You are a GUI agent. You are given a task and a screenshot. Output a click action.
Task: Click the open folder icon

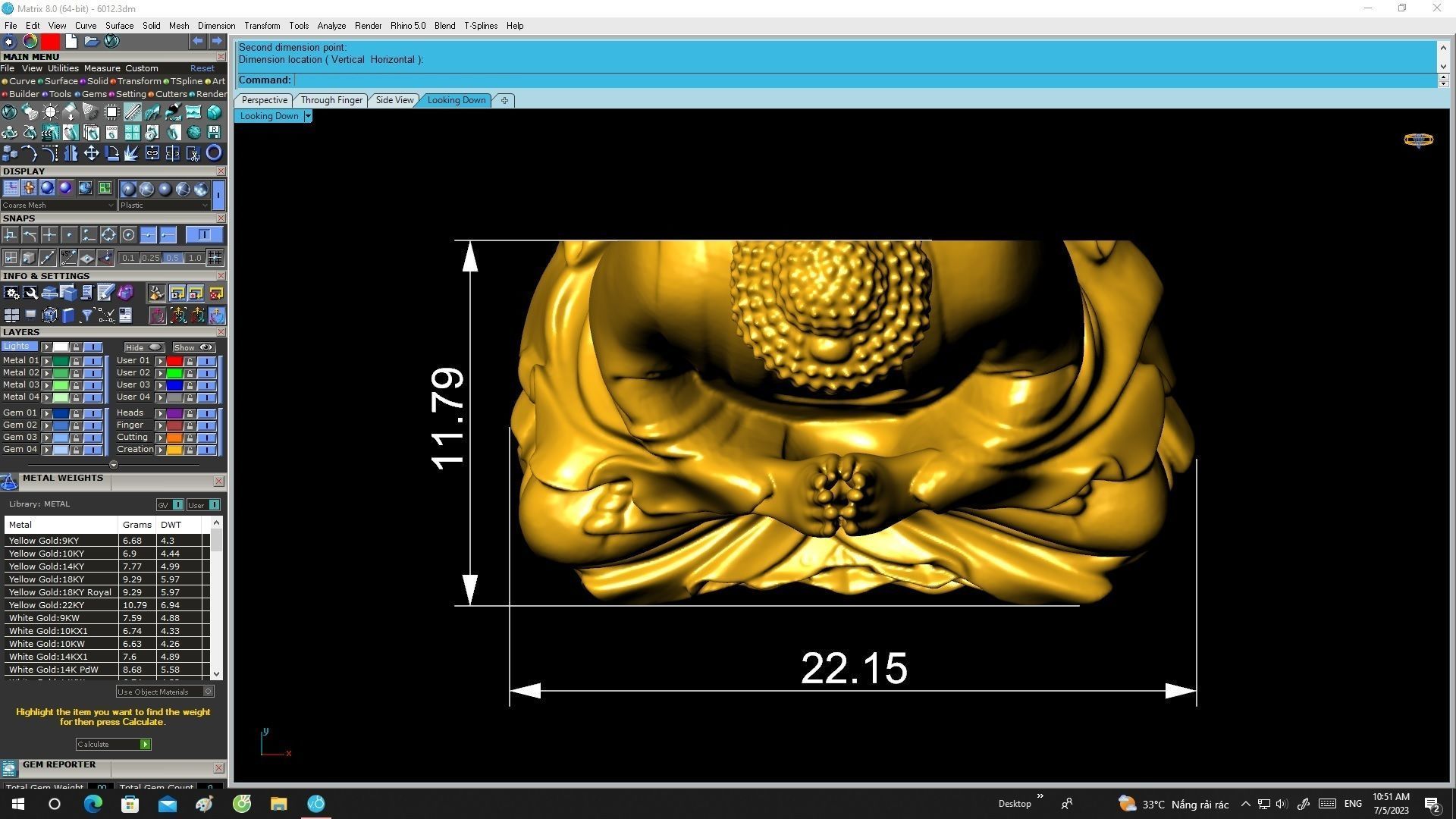[91, 41]
